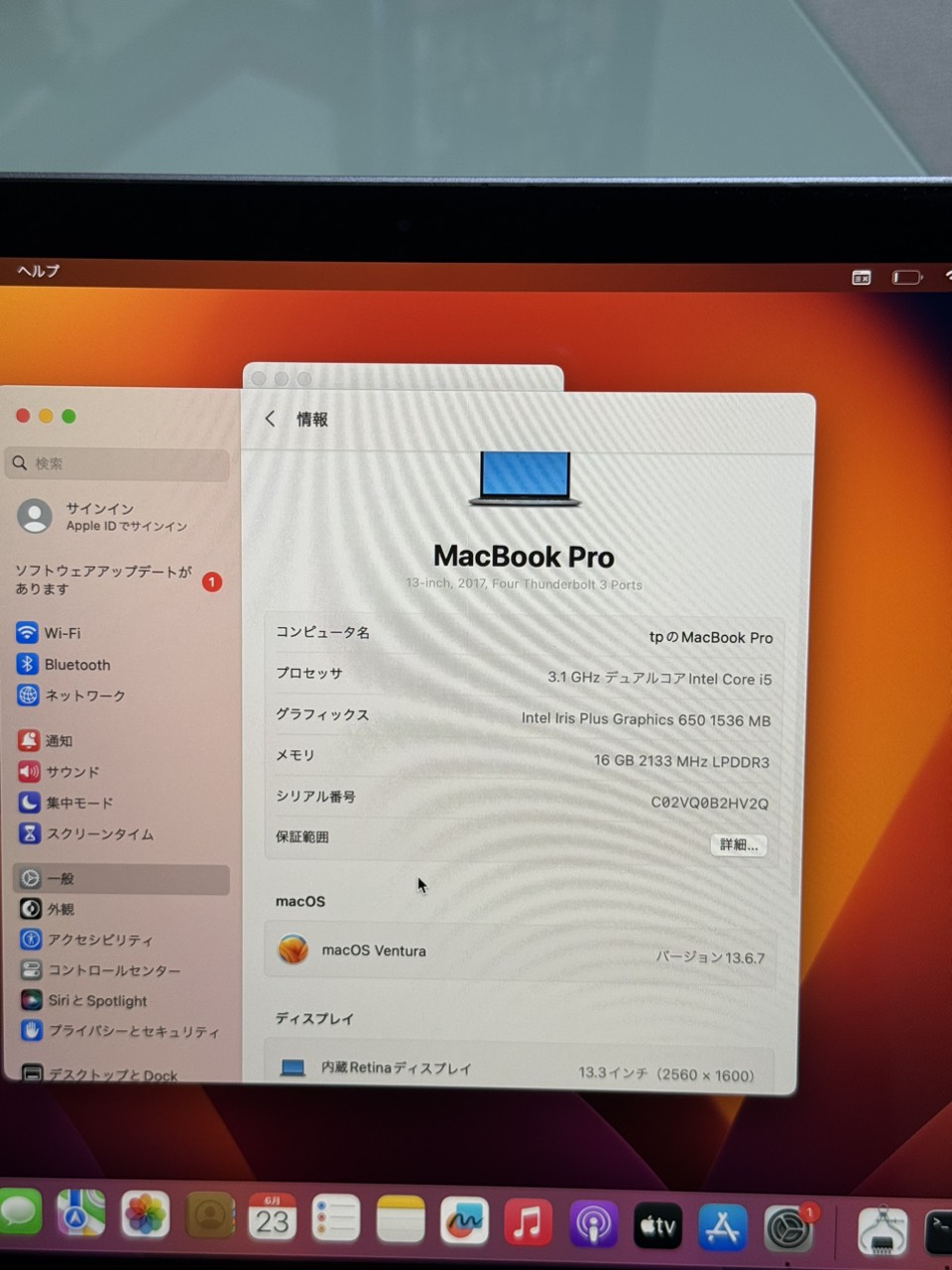Open the ヘルプ menu in menu bar

click(39, 271)
